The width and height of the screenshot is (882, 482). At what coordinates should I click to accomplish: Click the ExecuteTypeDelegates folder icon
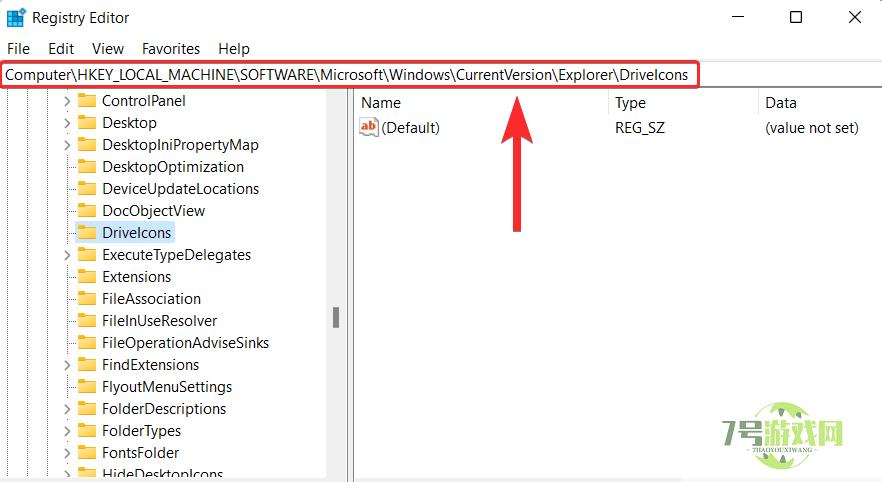pyautogui.click(x=87, y=254)
